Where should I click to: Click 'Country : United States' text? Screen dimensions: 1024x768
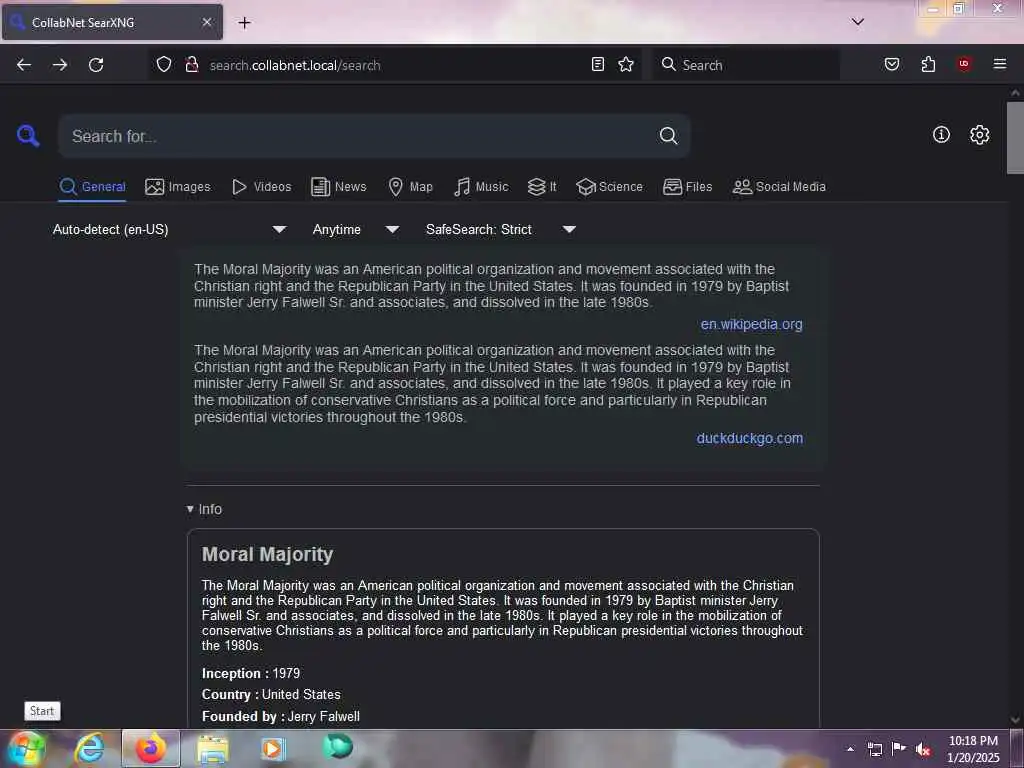click(x=271, y=695)
